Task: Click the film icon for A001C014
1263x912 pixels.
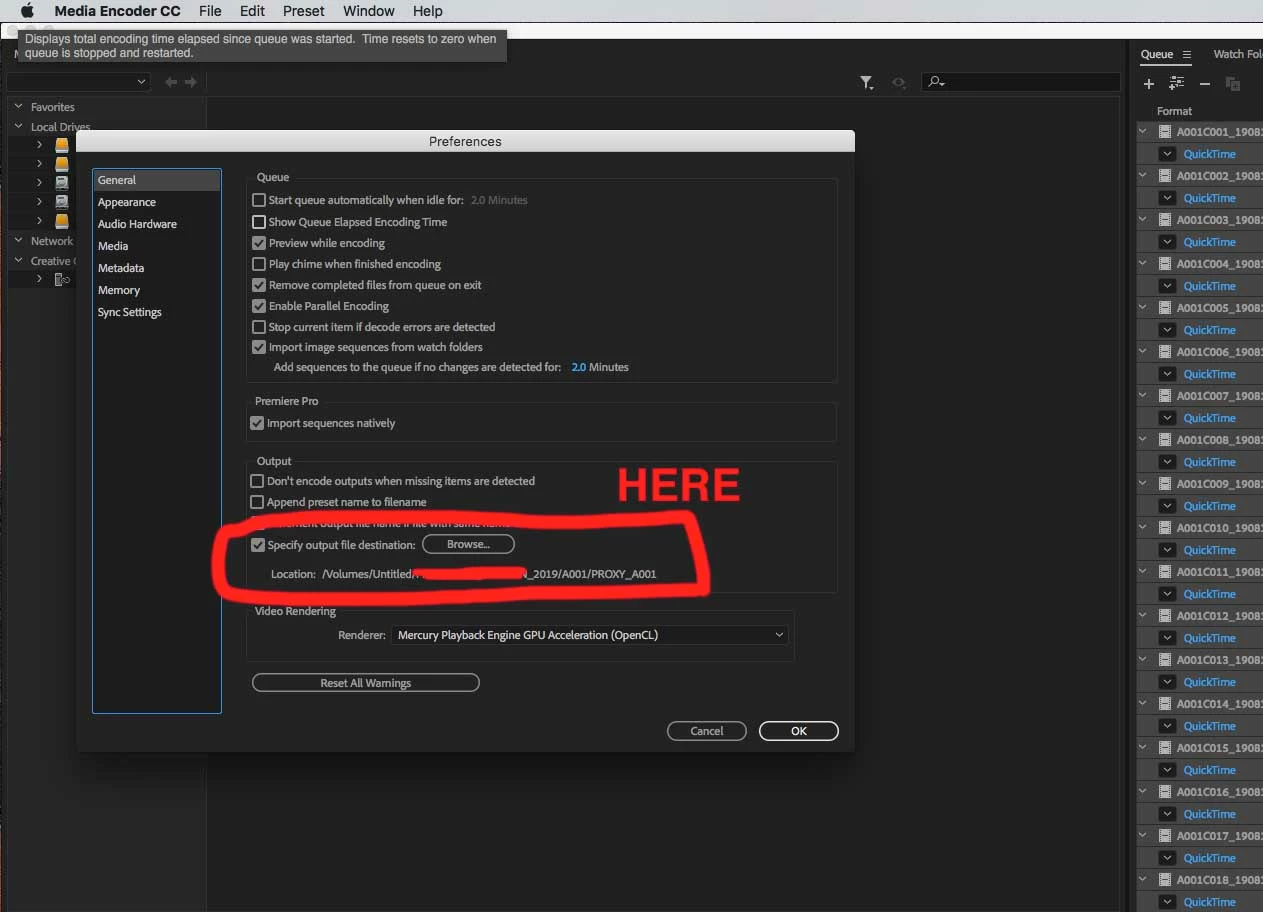Action: pyautogui.click(x=1165, y=703)
